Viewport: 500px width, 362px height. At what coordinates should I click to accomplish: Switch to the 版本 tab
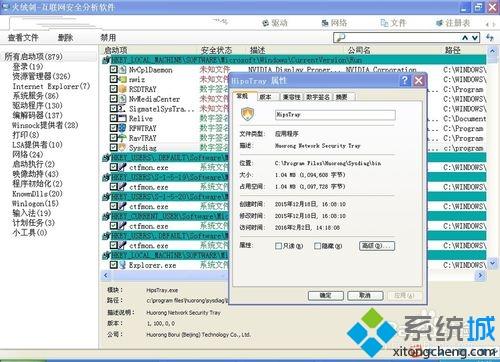coord(265,97)
